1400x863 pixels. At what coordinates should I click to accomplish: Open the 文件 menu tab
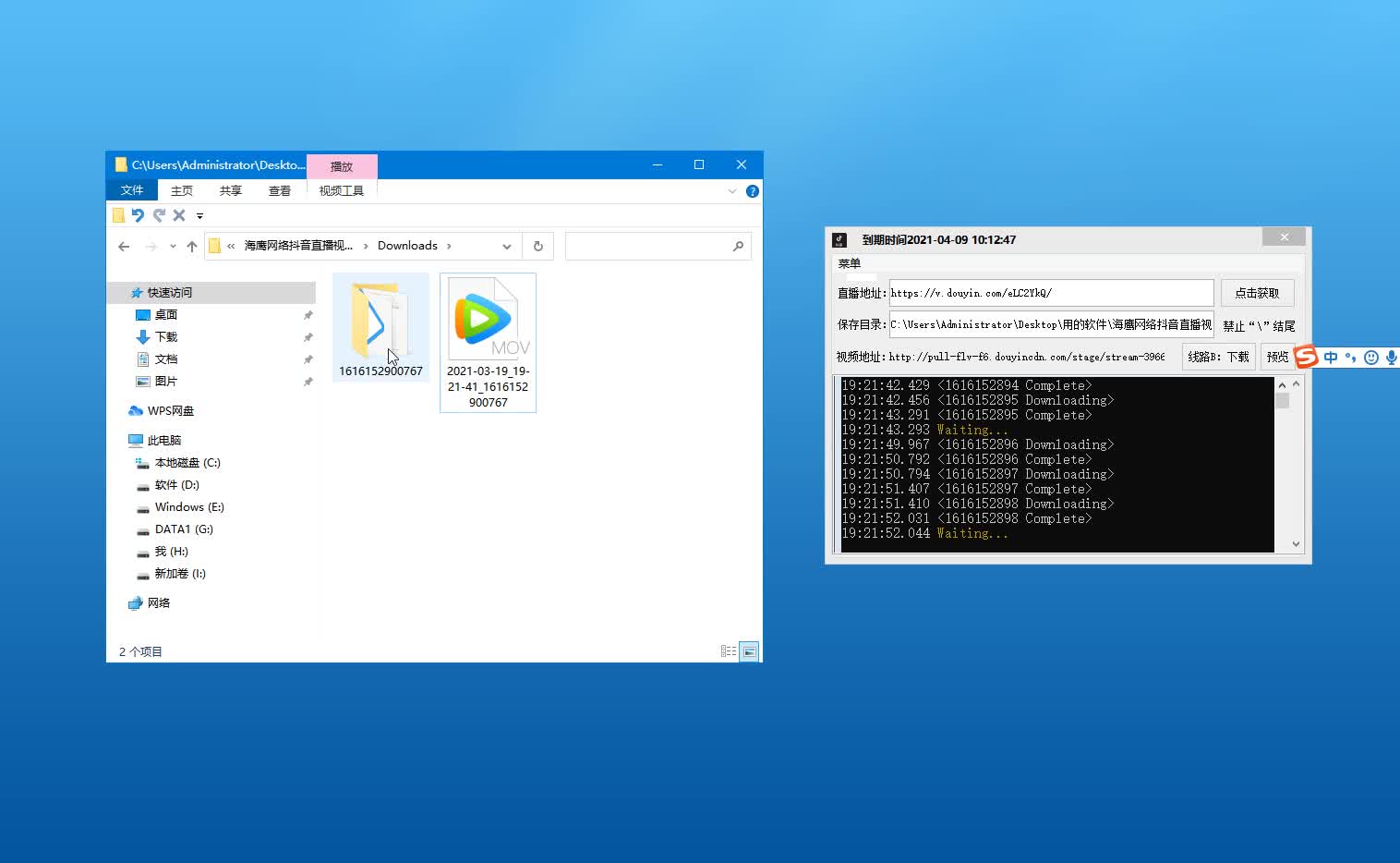click(132, 190)
